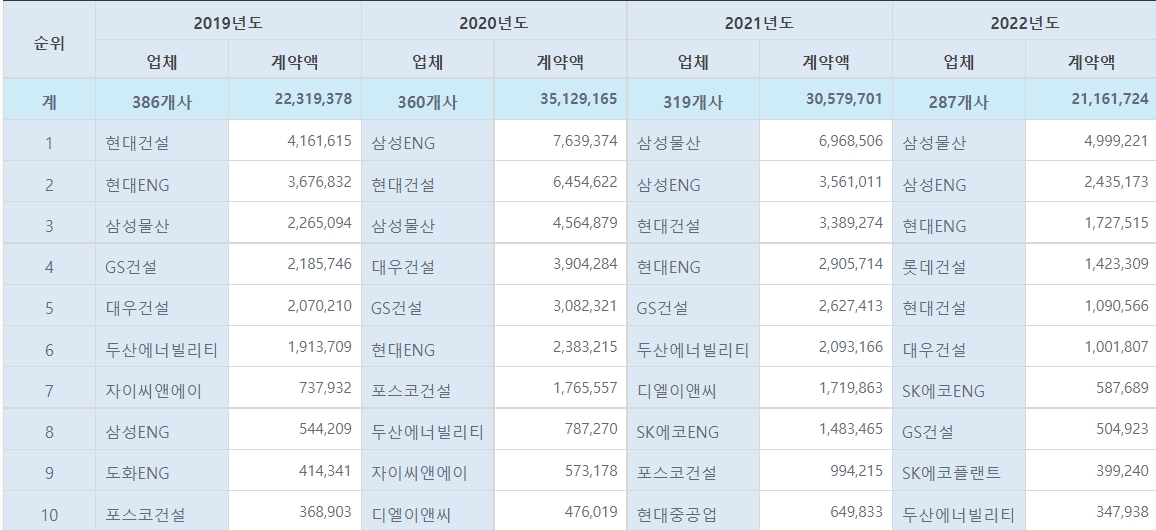Select the 399,240 amount
This screenshot has height=530, width=1156.
(1091, 470)
